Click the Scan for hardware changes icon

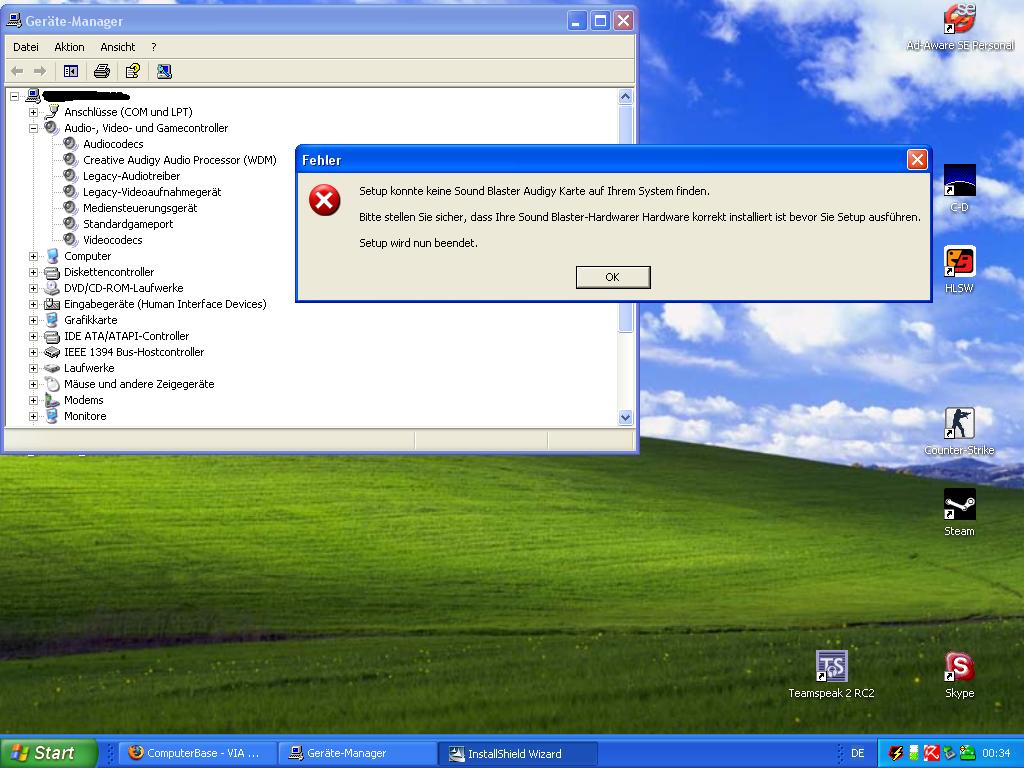164,71
